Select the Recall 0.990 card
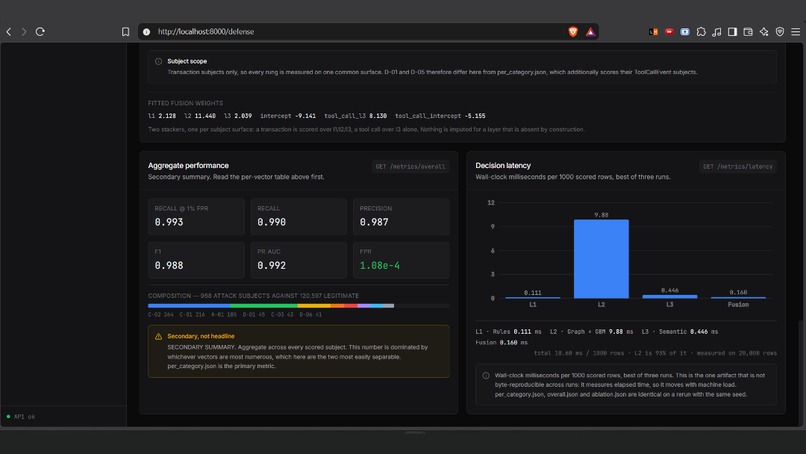The image size is (806, 454). (299, 216)
